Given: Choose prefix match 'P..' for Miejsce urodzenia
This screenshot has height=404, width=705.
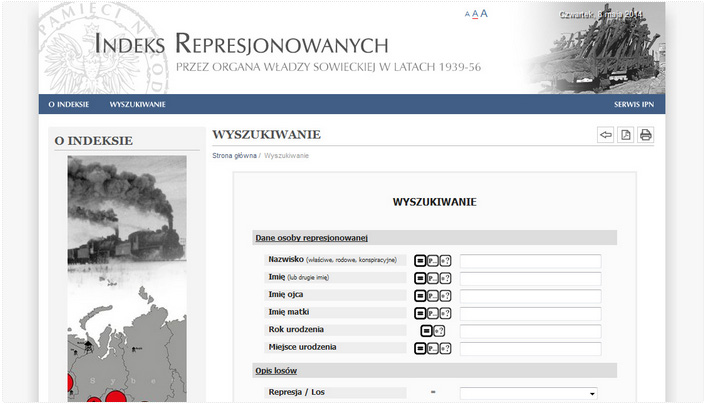Looking at the screenshot, I should (x=433, y=349).
